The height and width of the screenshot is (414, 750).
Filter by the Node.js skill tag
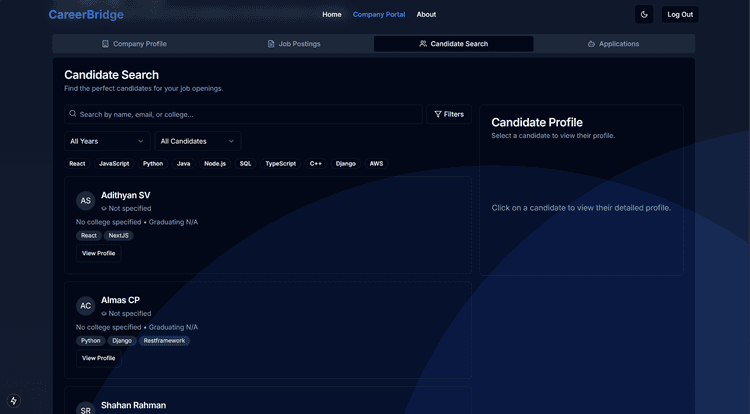pos(215,163)
